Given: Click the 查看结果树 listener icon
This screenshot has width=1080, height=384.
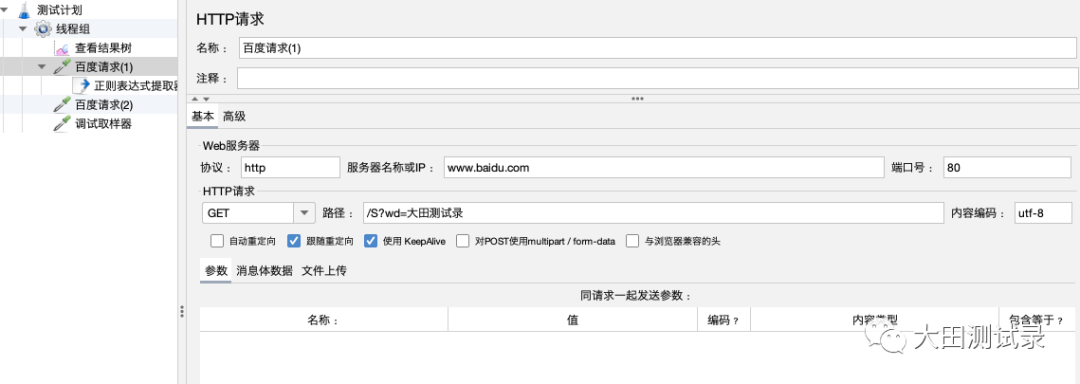Looking at the screenshot, I should click(x=63, y=48).
